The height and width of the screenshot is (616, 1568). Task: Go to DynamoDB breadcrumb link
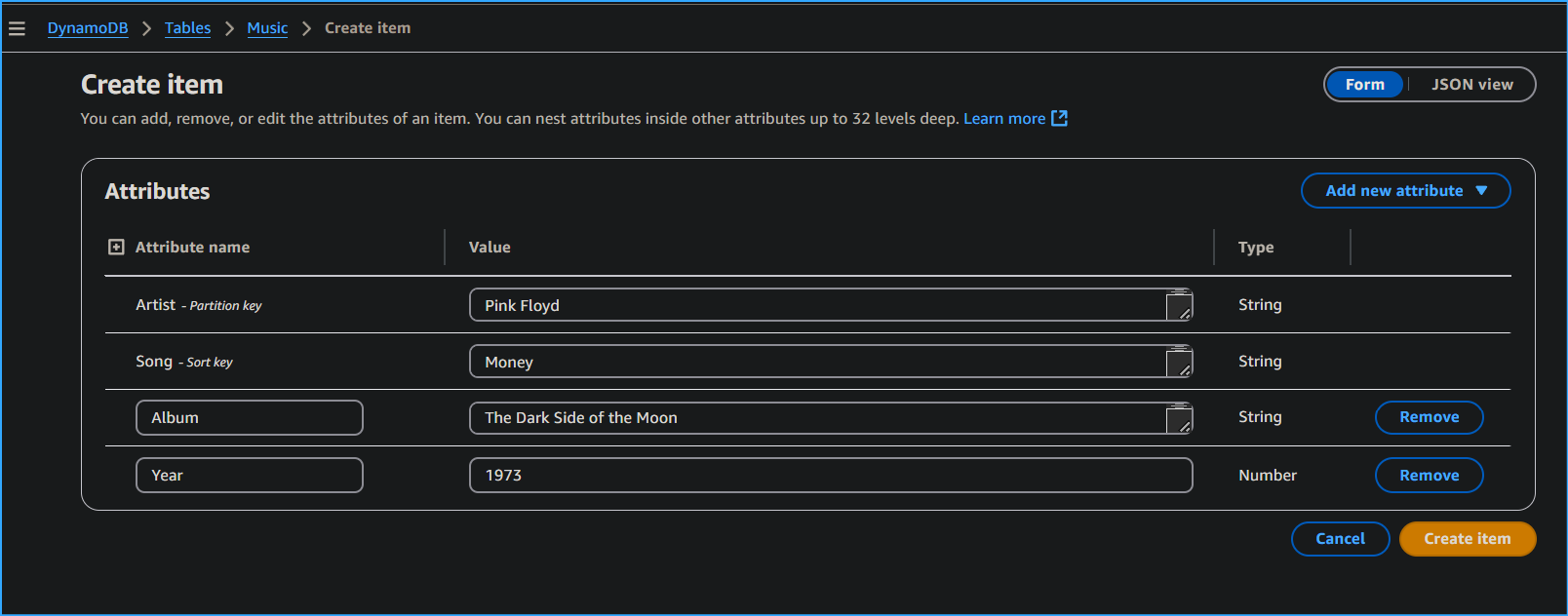[x=88, y=28]
